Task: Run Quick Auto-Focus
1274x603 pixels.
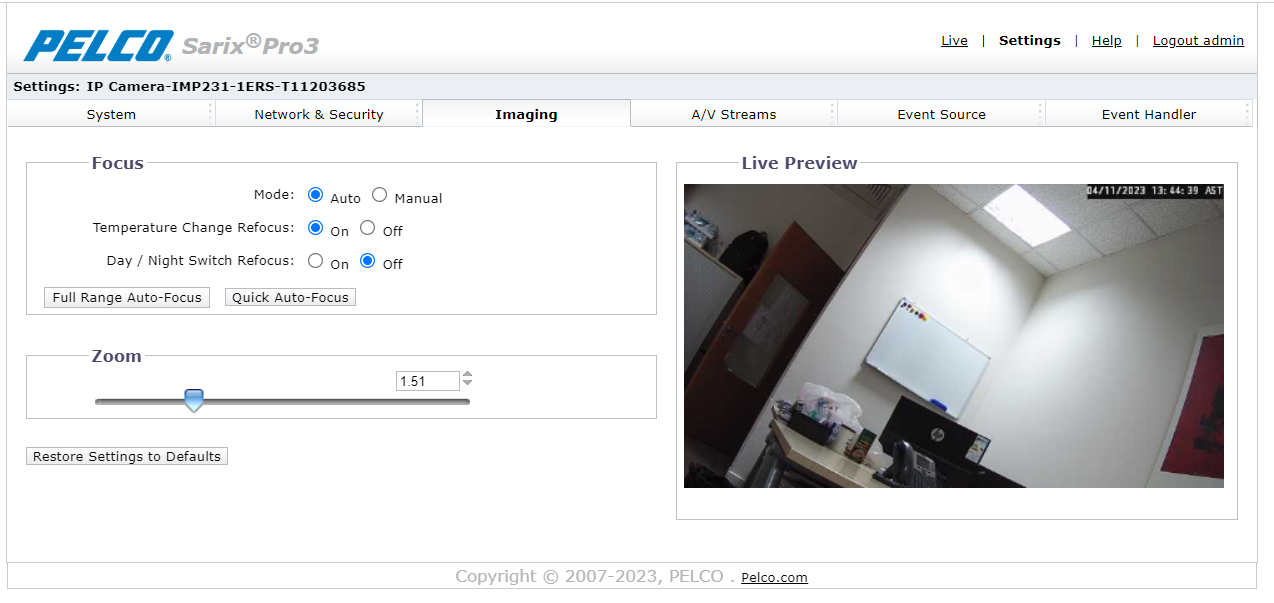Action: click(290, 297)
